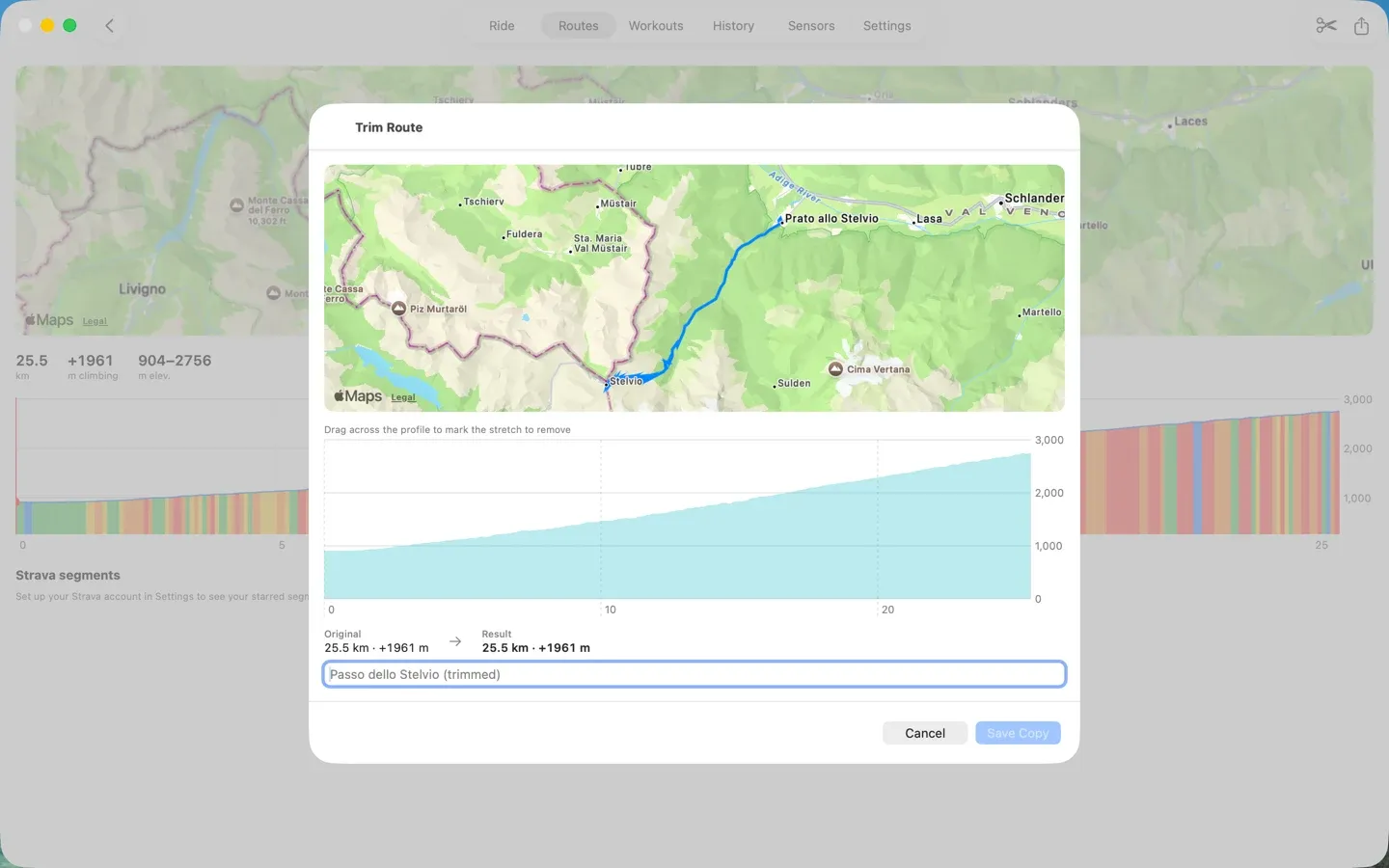Click the Lasa town label
Viewport: 1389px width, 868px height.
929,219
